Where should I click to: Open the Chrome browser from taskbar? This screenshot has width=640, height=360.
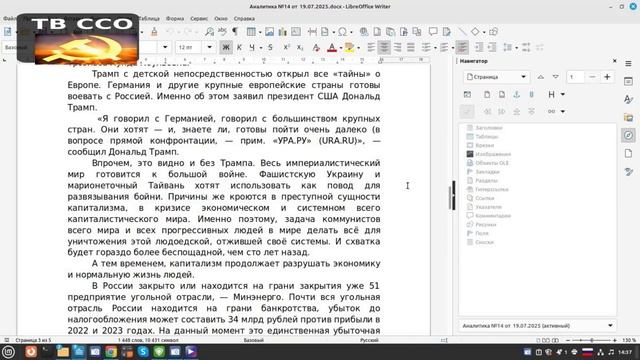[x=111, y=351]
